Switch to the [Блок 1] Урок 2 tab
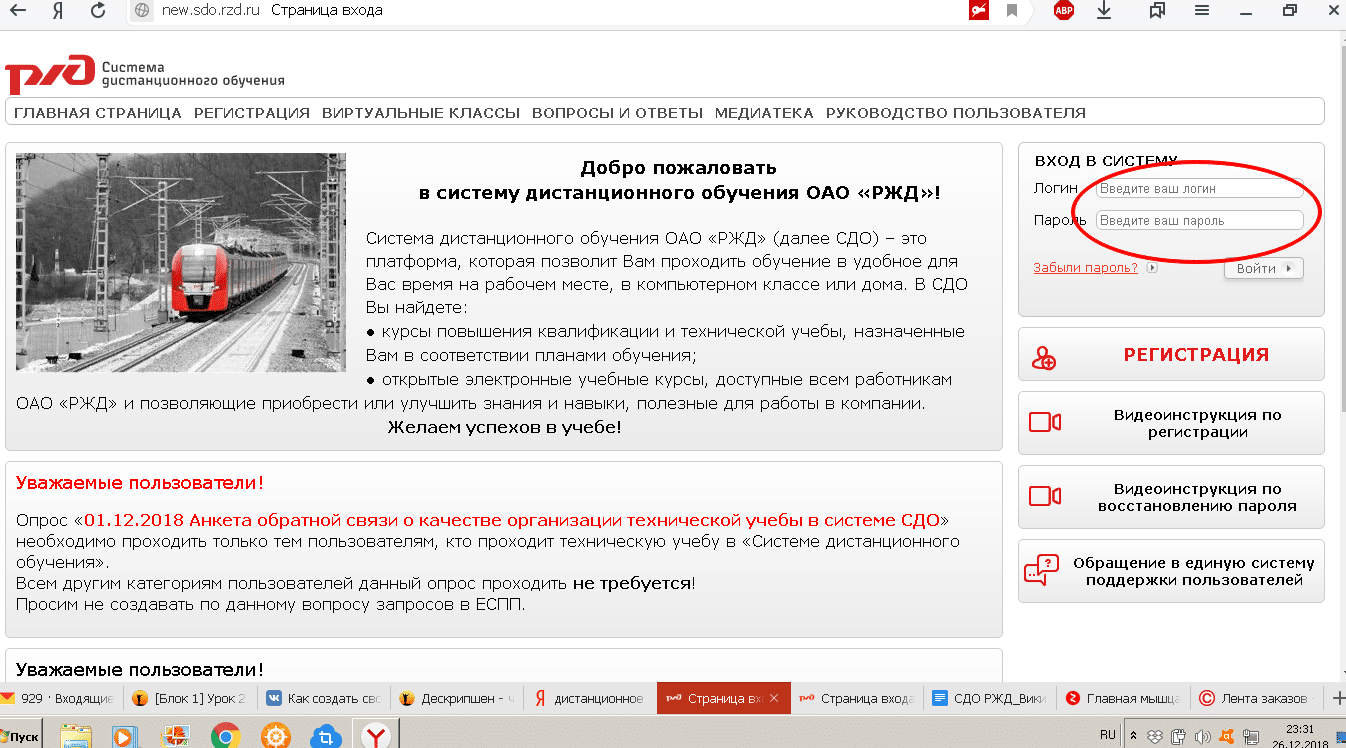The image size is (1346, 748). point(189,698)
